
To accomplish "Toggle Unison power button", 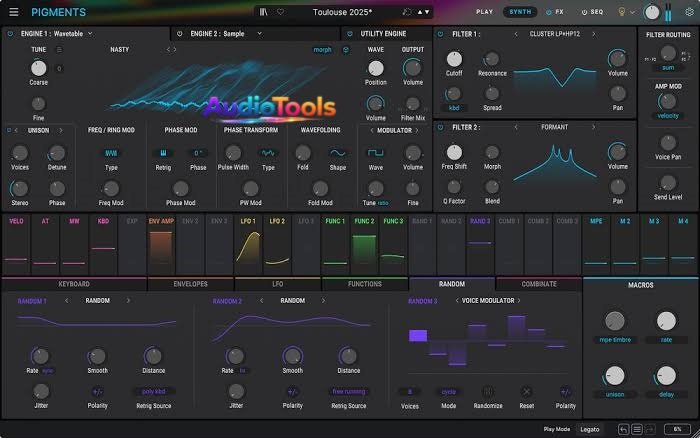I will point(8,130).
